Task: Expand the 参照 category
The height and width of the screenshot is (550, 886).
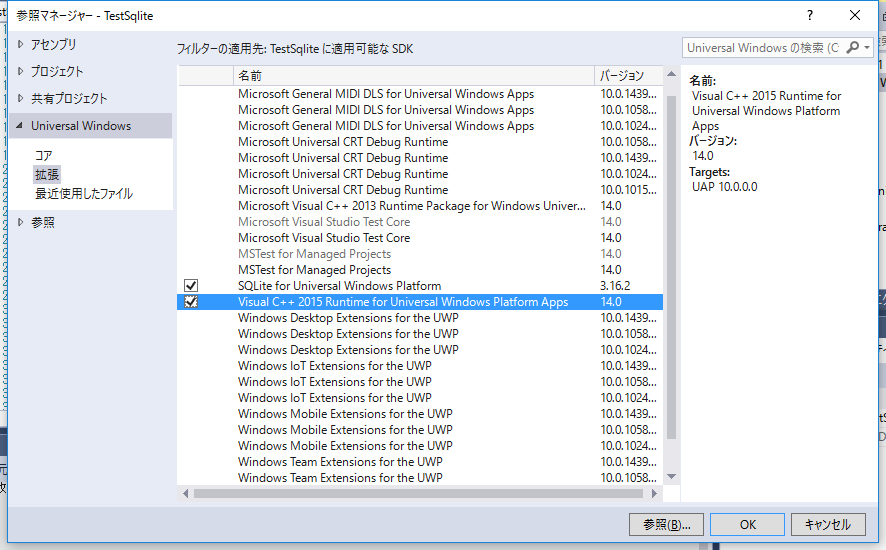Action: pyautogui.click(x=20, y=222)
